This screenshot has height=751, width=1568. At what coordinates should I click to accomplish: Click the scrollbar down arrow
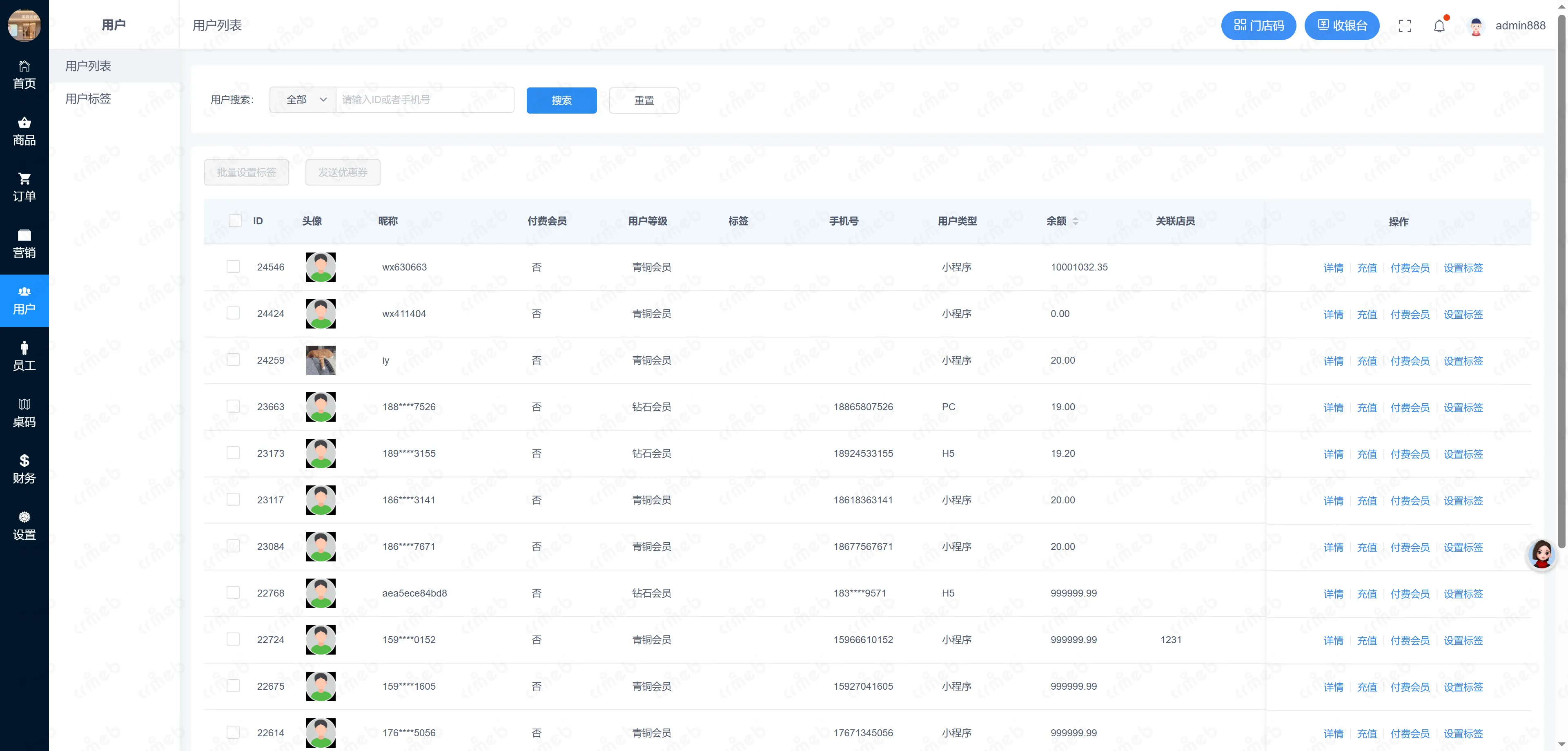(x=1561, y=744)
